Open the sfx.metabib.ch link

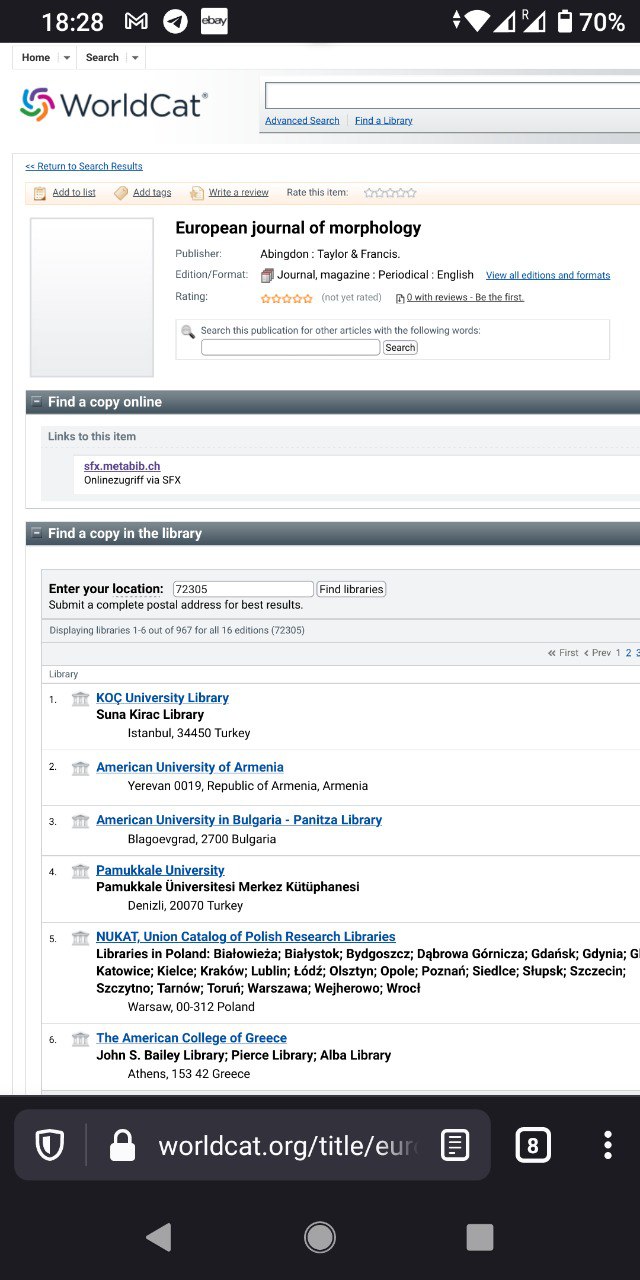(122, 466)
